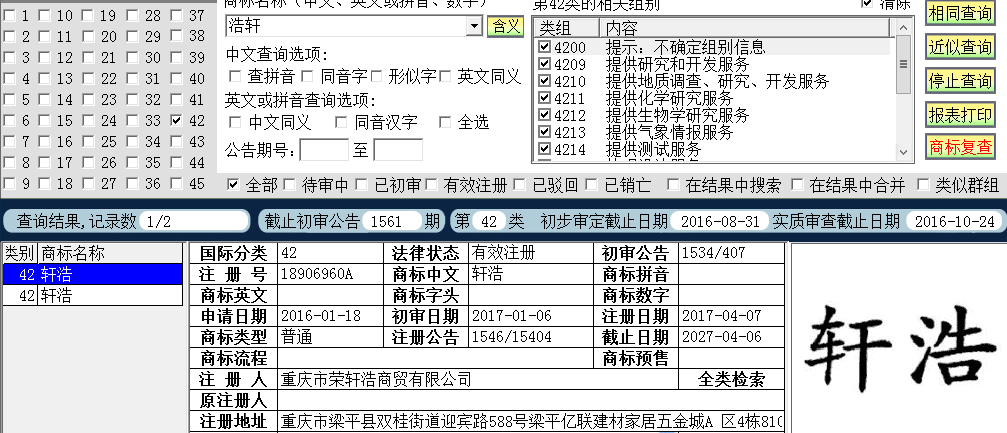1007x433 pixels.
Task: Check class 42 checkbox
Action: [177, 121]
